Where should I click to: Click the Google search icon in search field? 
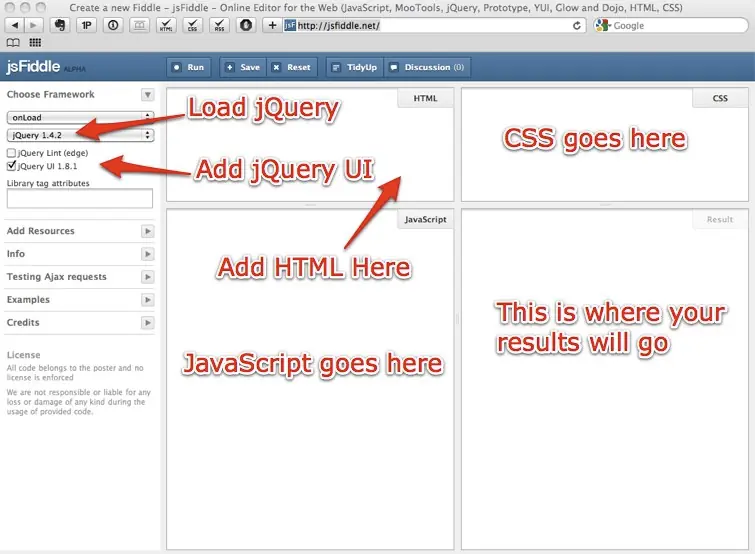602,26
